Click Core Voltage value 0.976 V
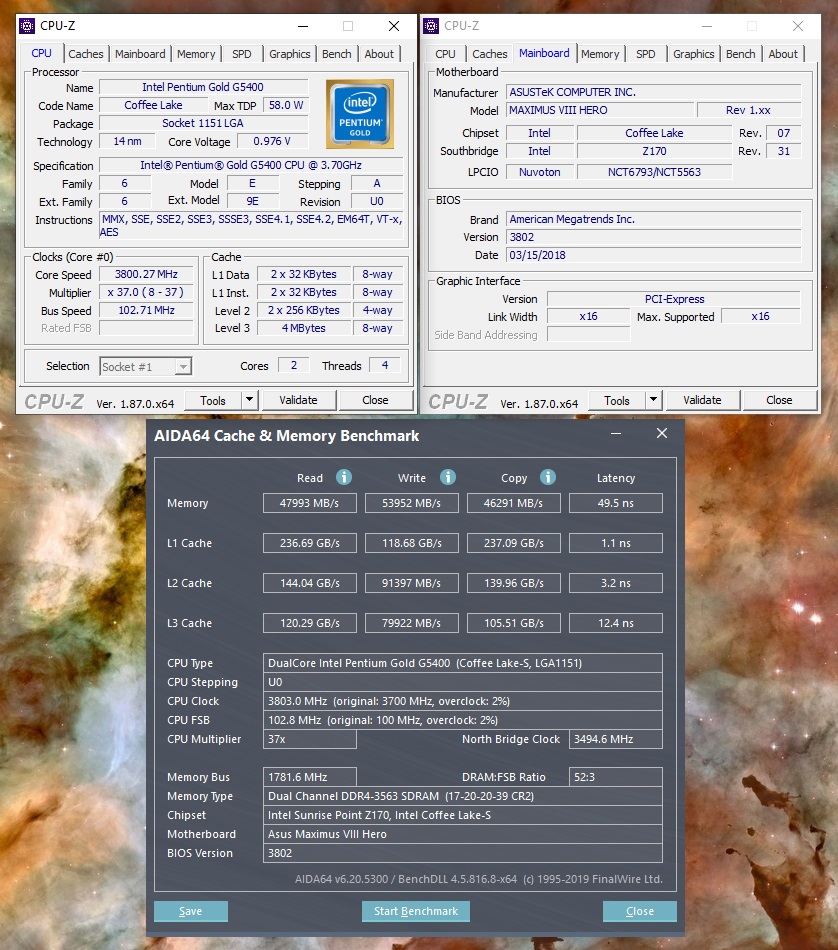The height and width of the screenshot is (950, 838). pyautogui.click(x=272, y=141)
